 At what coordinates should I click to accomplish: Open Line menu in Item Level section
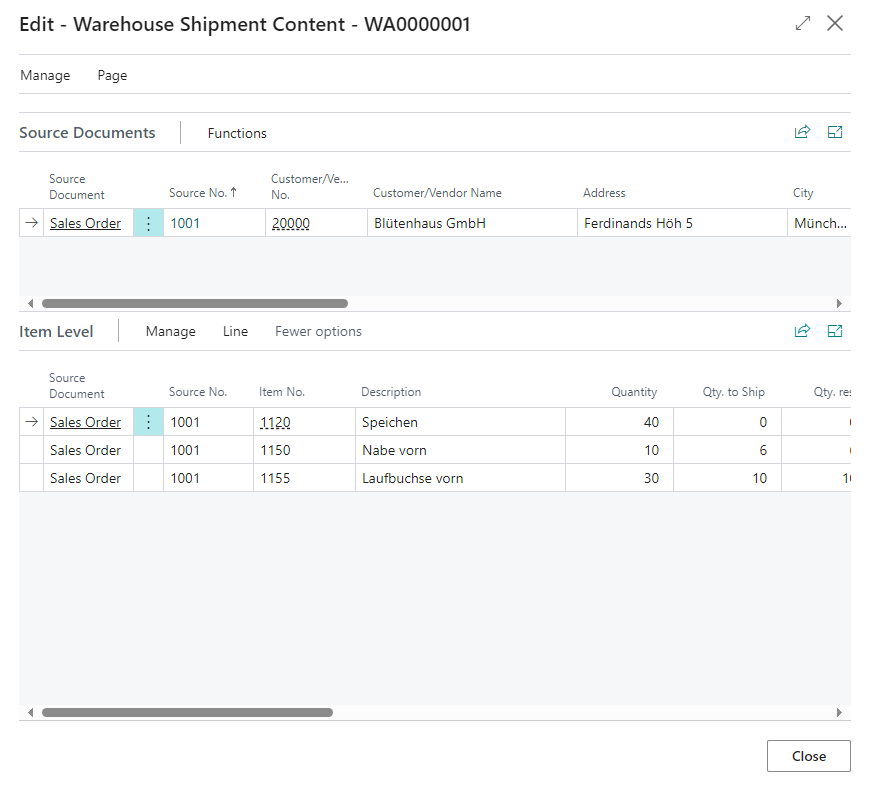(235, 331)
